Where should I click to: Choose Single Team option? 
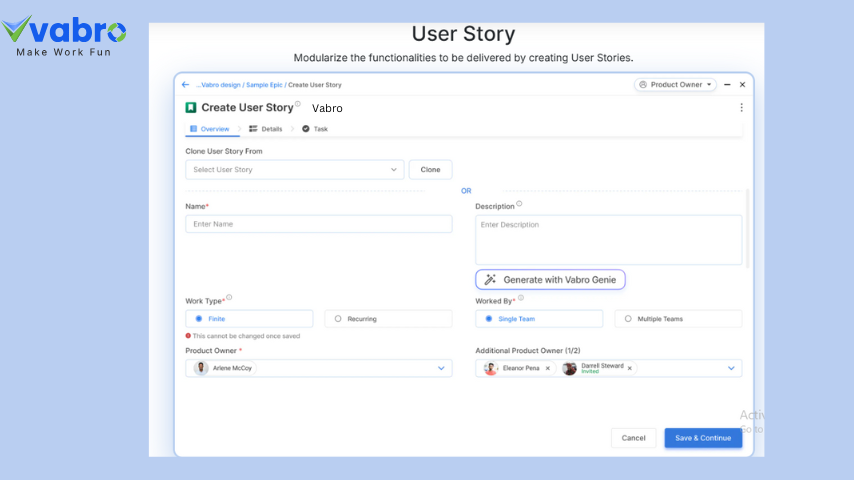pyautogui.click(x=539, y=319)
